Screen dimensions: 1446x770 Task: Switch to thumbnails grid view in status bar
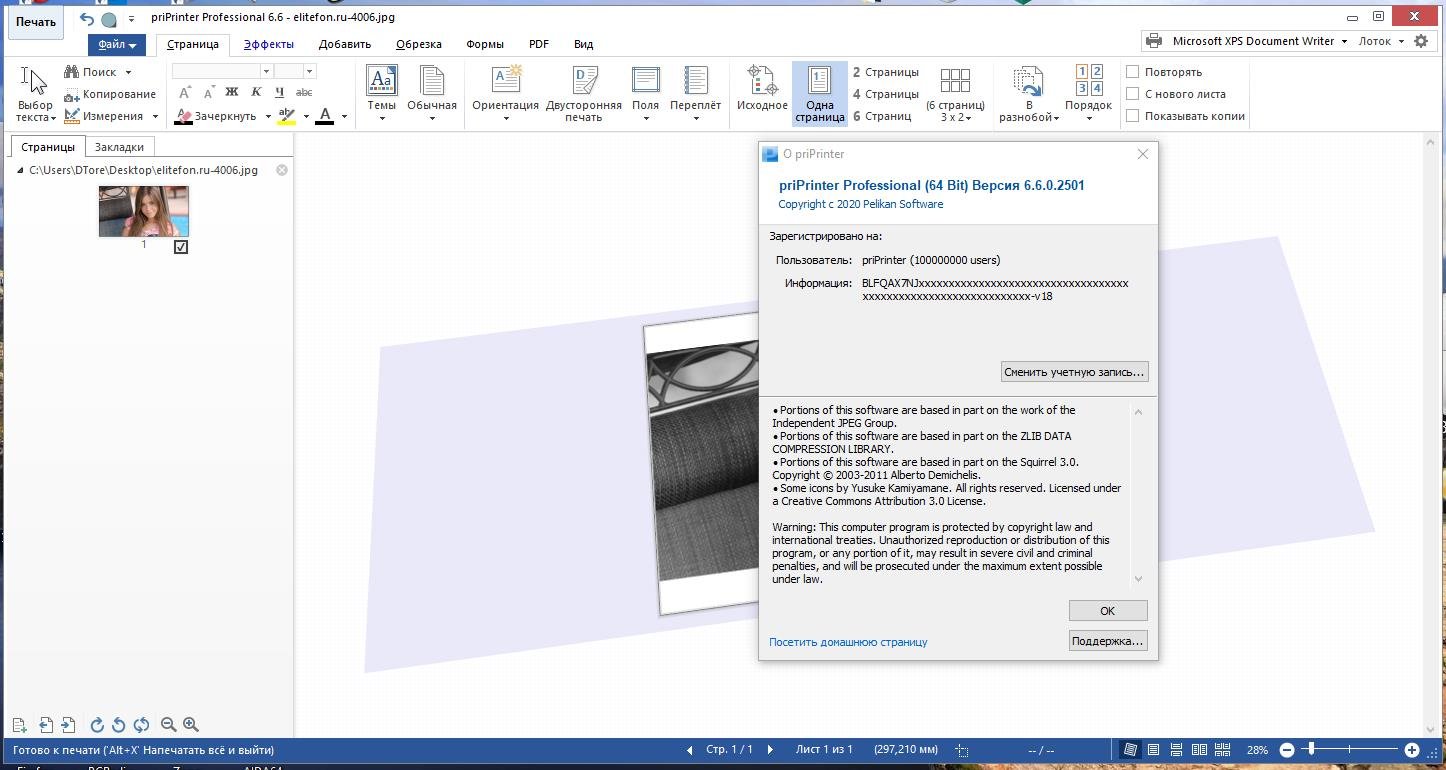click(x=1222, y=749)
